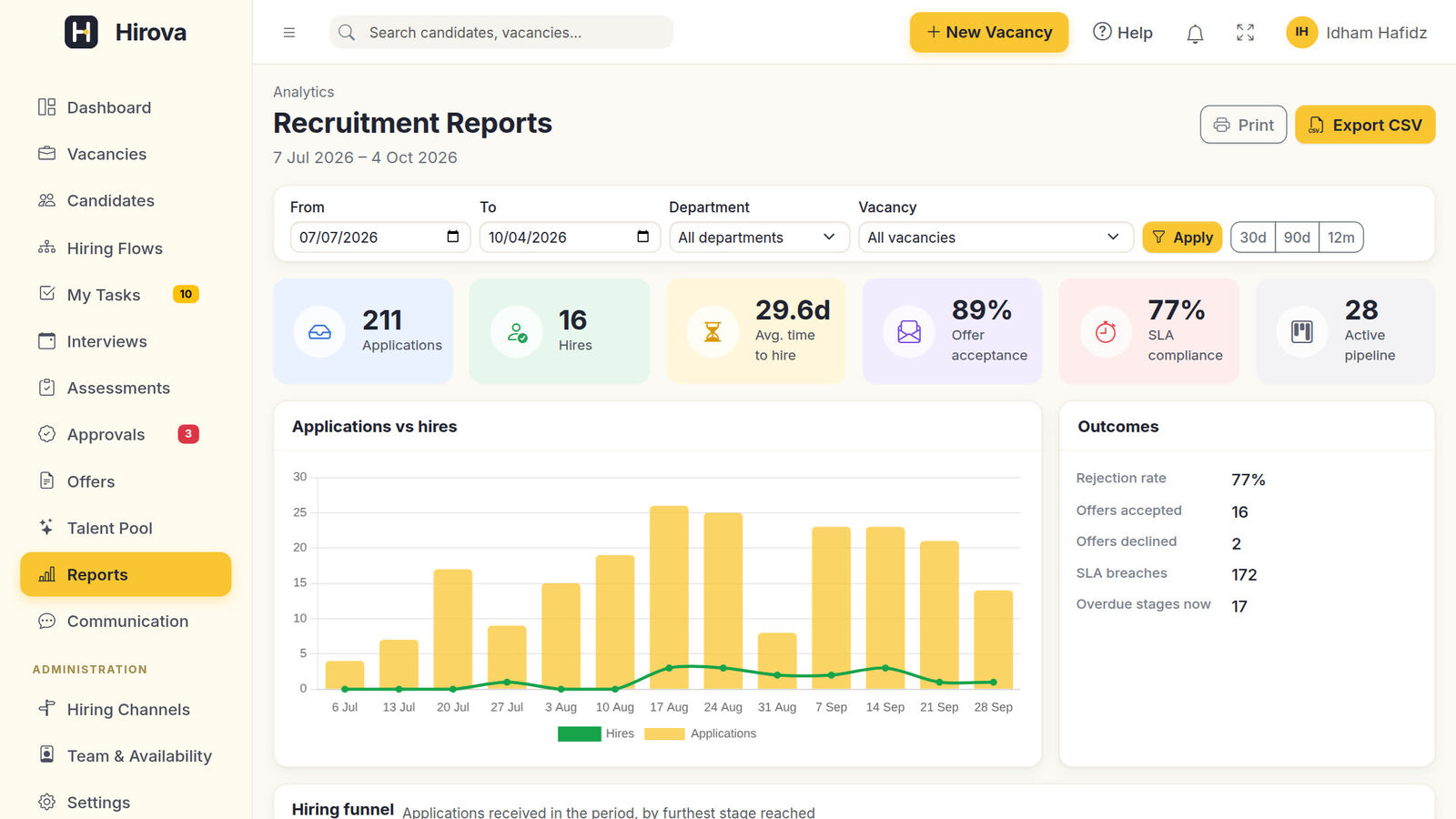Open Talent Pool page
1456x819 pixels.
tap(126, 528)
